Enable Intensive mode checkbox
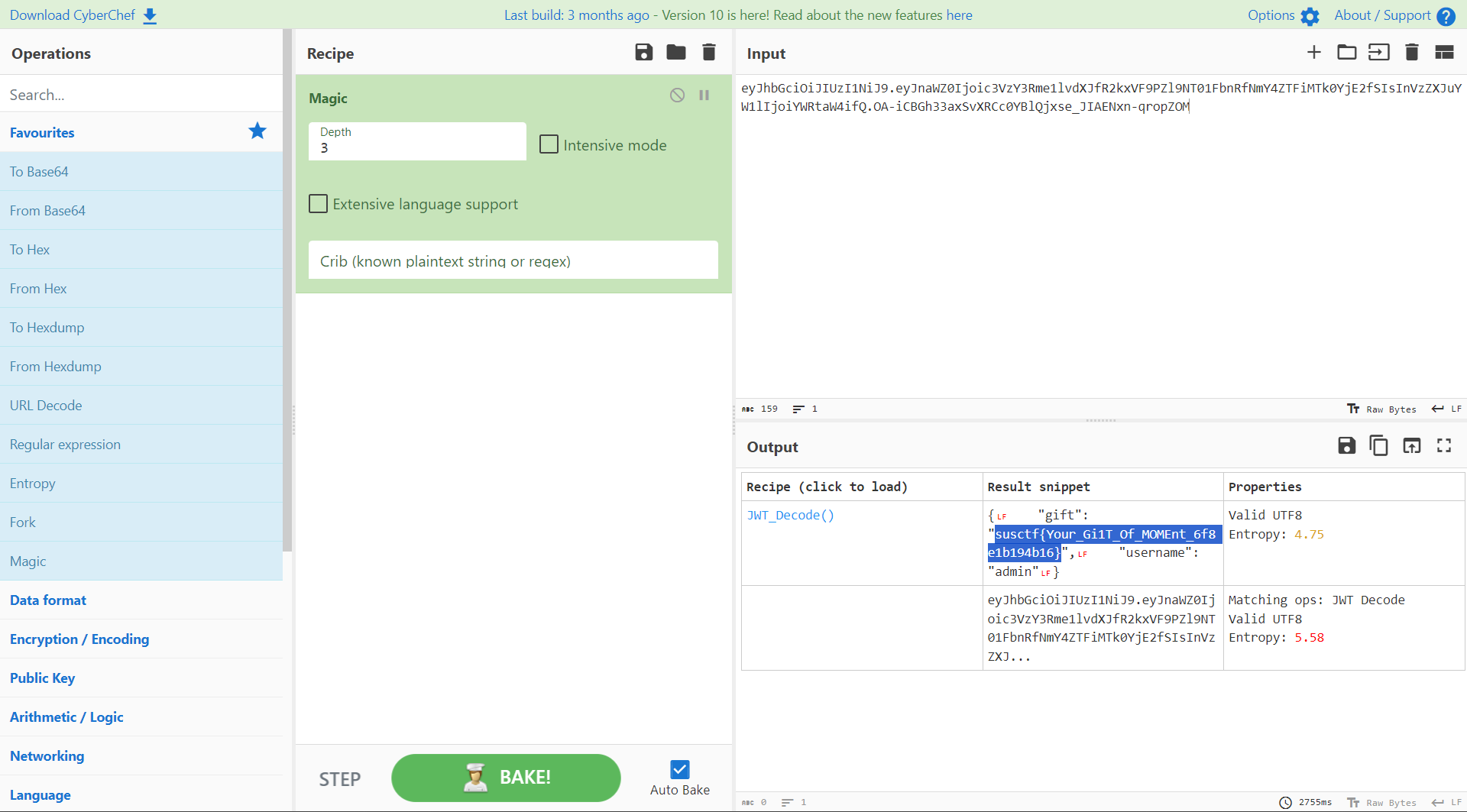 [549, 145]
